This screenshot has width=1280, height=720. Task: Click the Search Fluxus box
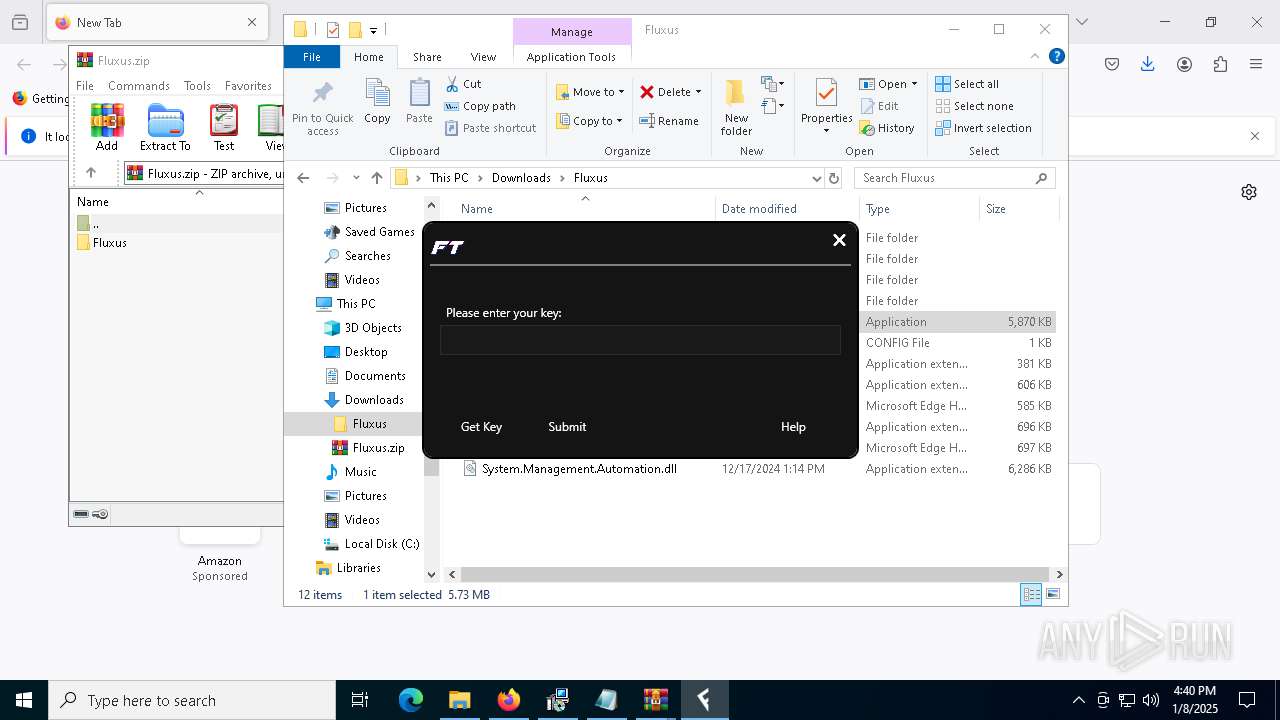pos(954,178)
